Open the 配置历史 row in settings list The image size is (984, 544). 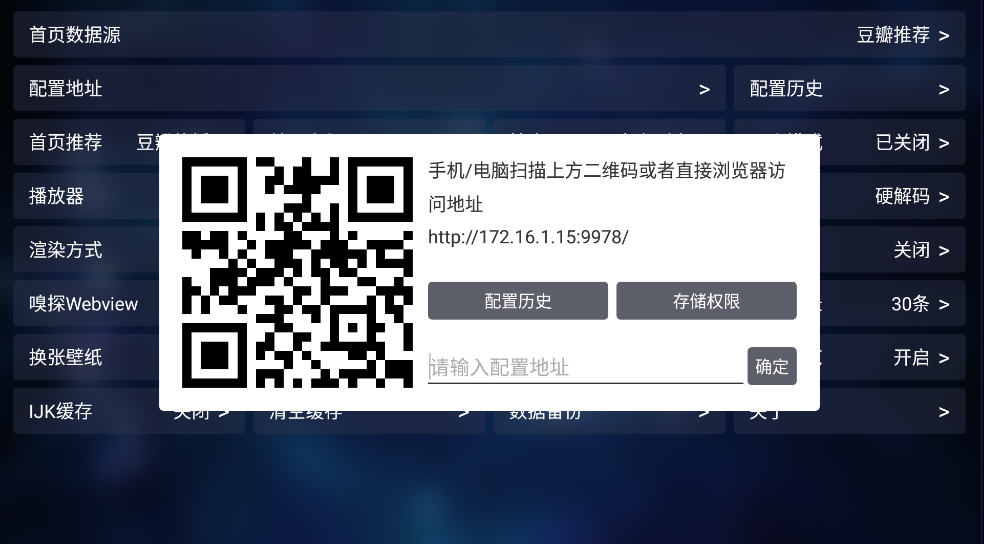[x=850, y=88]
